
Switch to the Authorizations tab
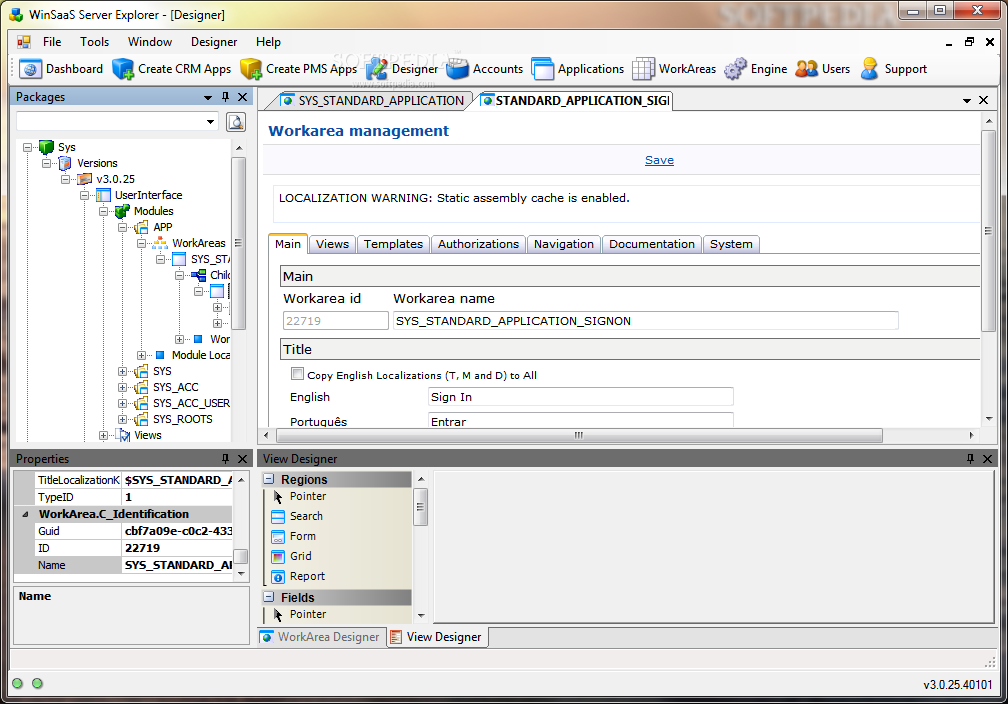point(478,244)
